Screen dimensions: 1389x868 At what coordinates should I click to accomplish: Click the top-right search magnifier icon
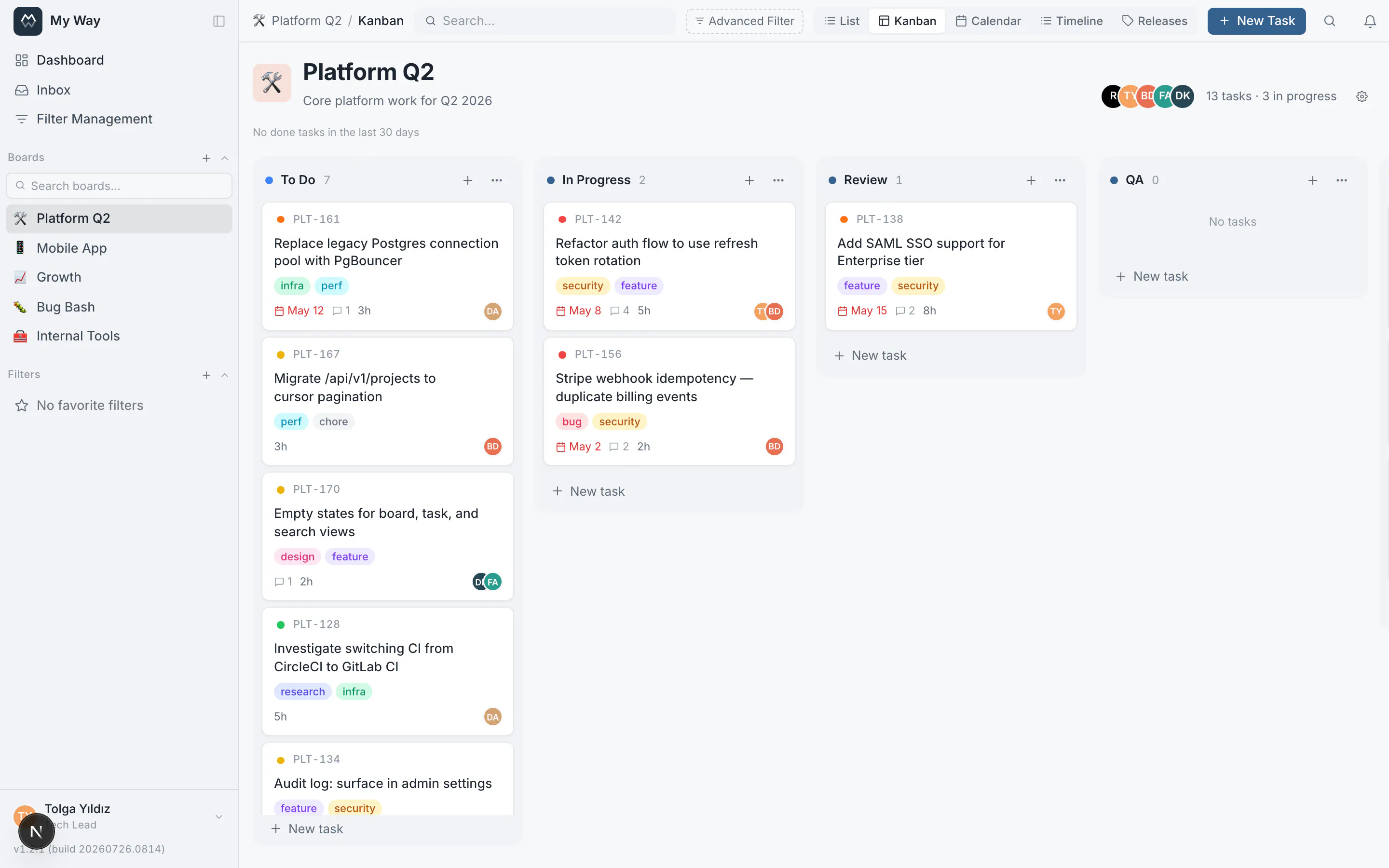point(1329,21)
